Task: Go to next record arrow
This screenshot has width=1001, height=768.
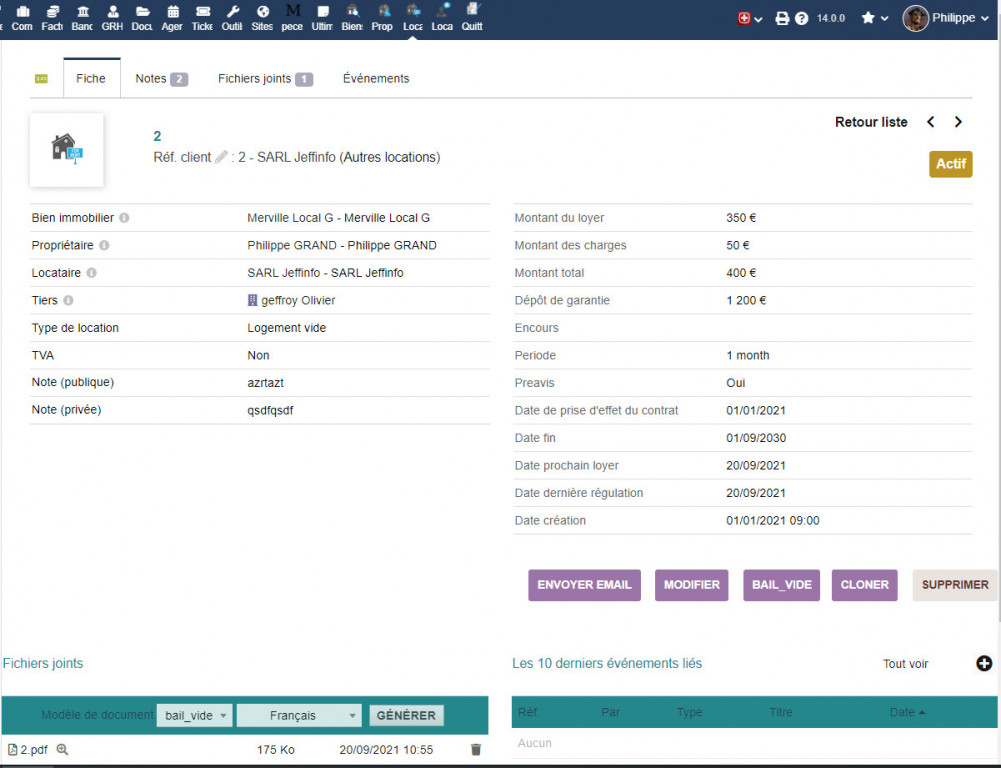Action: tap(958, 122)
